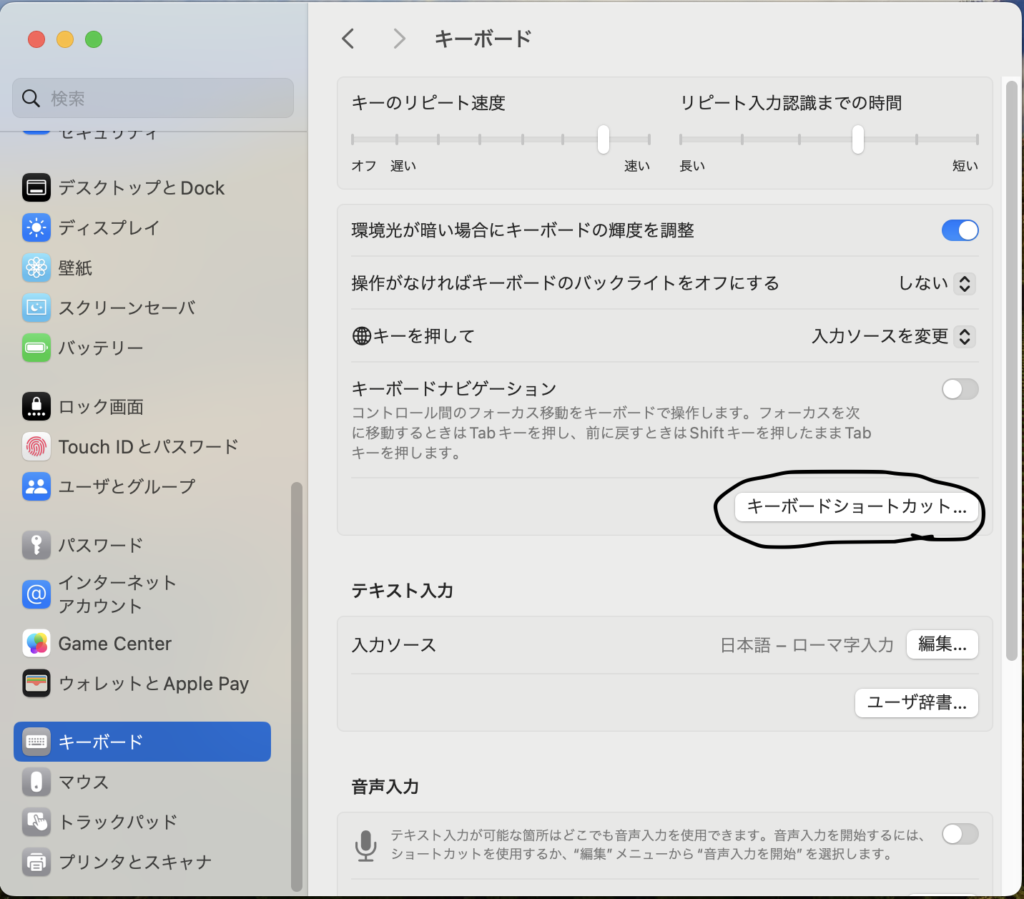Open Game Center from sidebar icon
The image size is (1024, 899).
point(36,644)
